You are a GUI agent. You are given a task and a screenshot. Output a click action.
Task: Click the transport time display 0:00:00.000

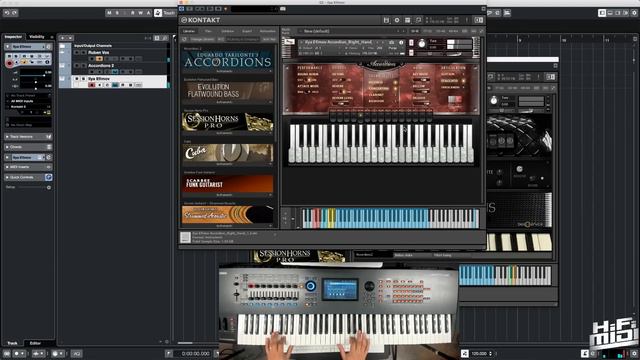point(196,353)
